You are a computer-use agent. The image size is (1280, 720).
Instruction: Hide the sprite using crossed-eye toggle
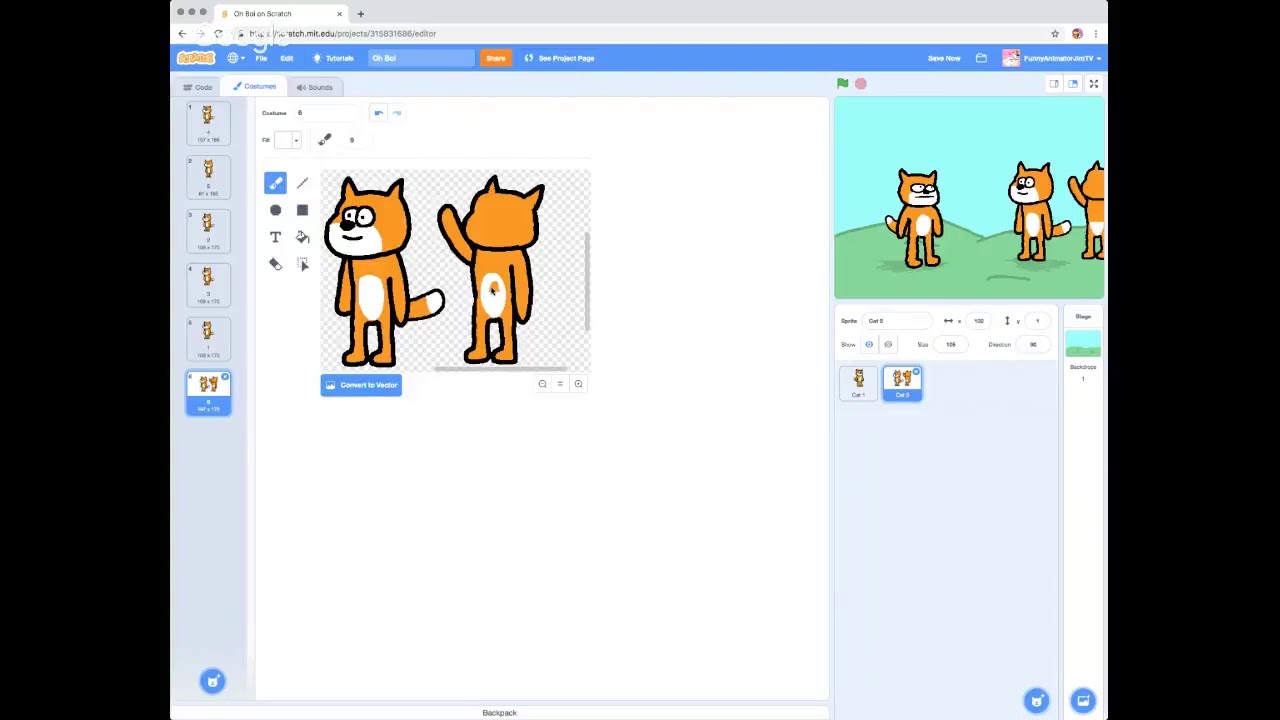click(888, 345)
